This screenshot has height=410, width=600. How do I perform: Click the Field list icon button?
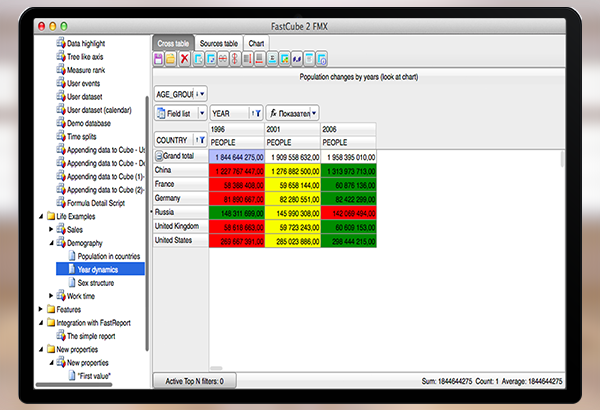coord(160,114)
